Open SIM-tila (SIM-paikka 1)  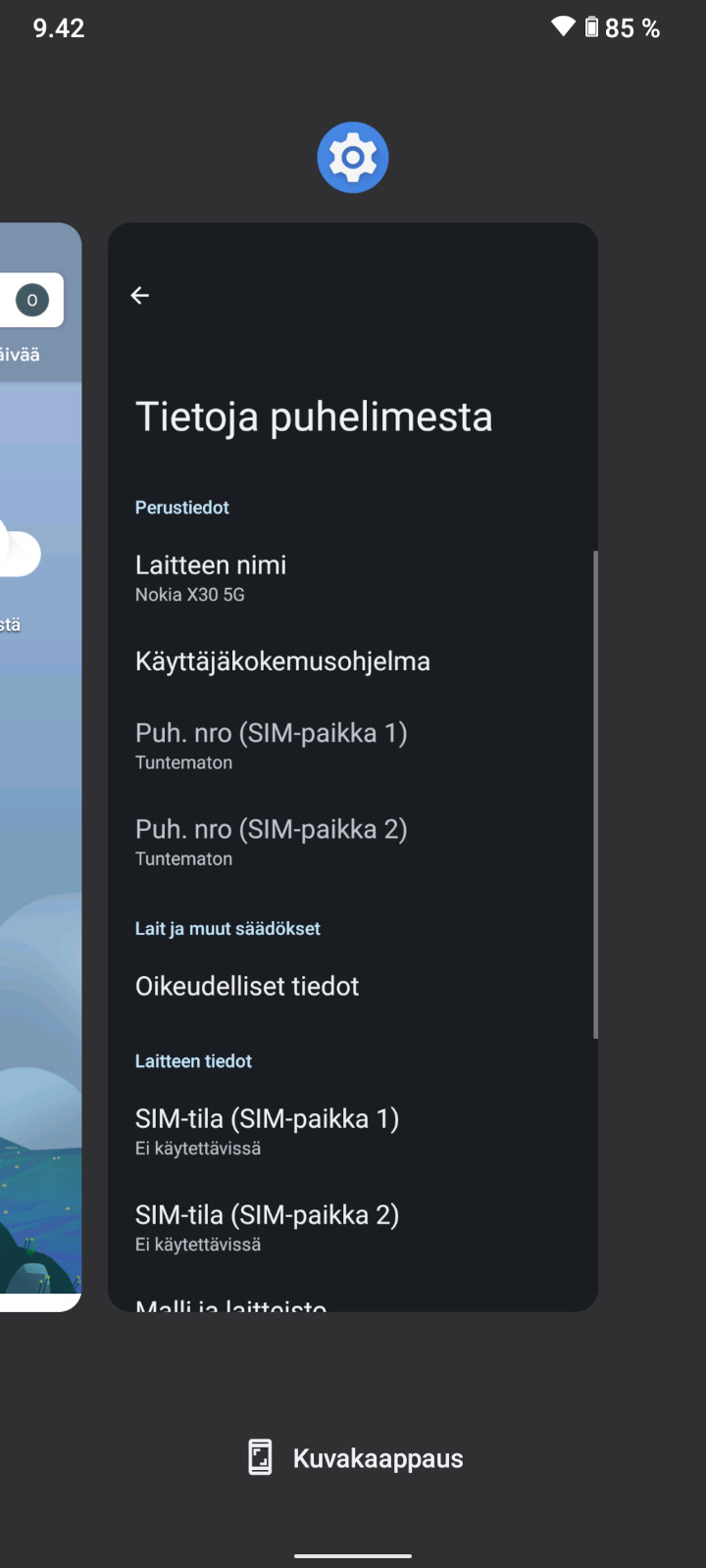tap(267, 1131)
